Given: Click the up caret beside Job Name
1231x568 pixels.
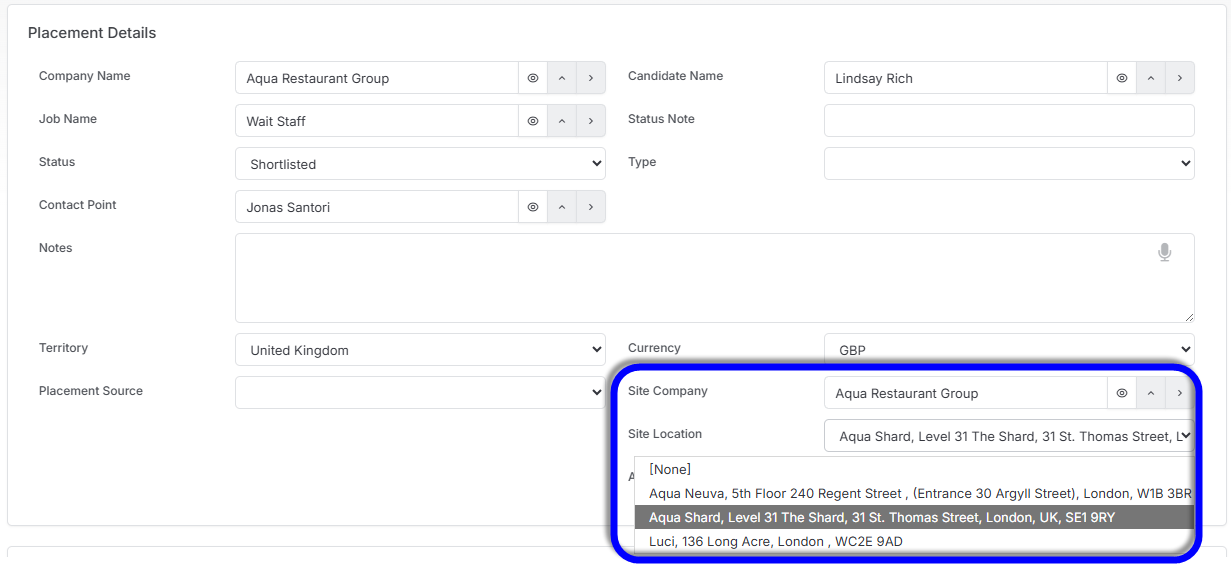Looking at the screenshot, I should [562, 121].
